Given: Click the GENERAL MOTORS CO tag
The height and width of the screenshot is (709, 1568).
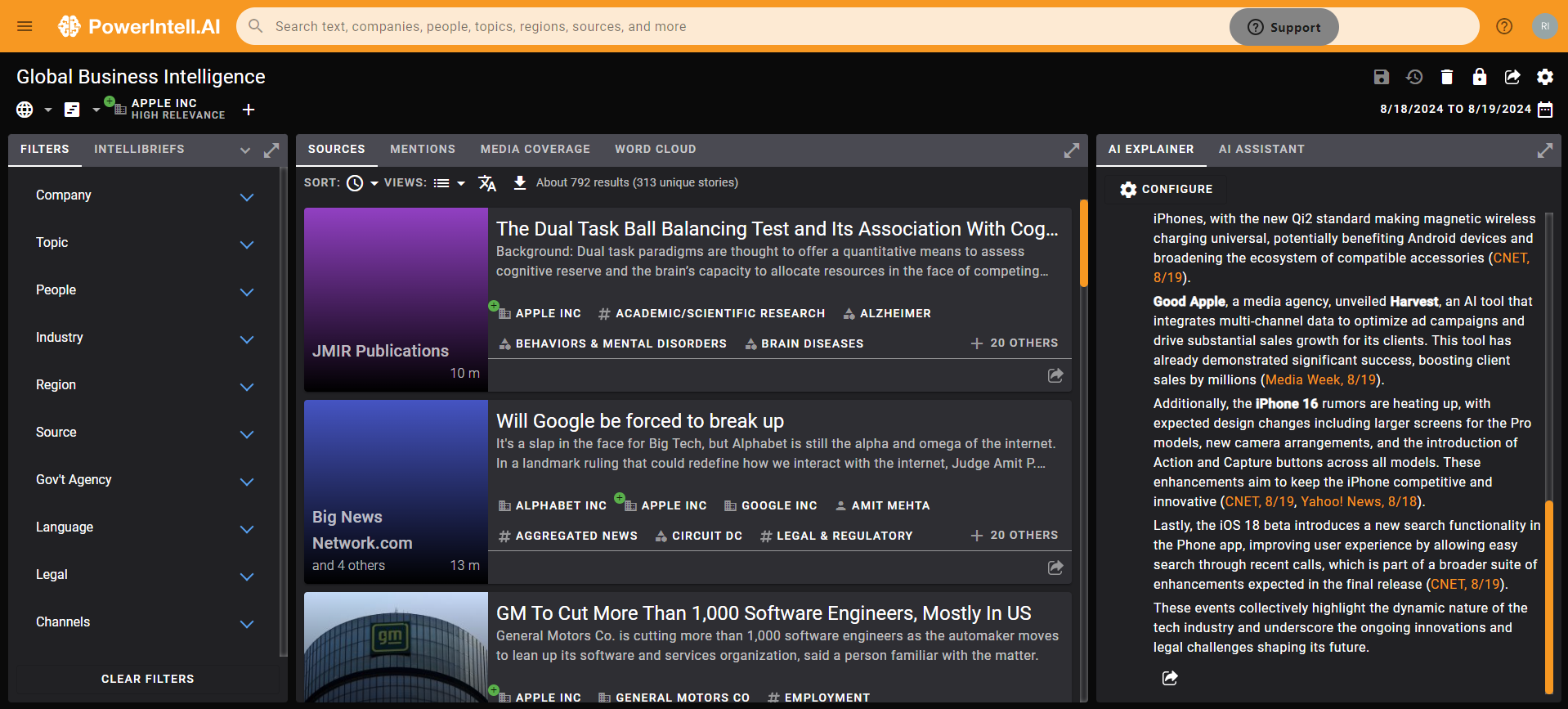Looking at the screenshot, I should pos(674,698).
